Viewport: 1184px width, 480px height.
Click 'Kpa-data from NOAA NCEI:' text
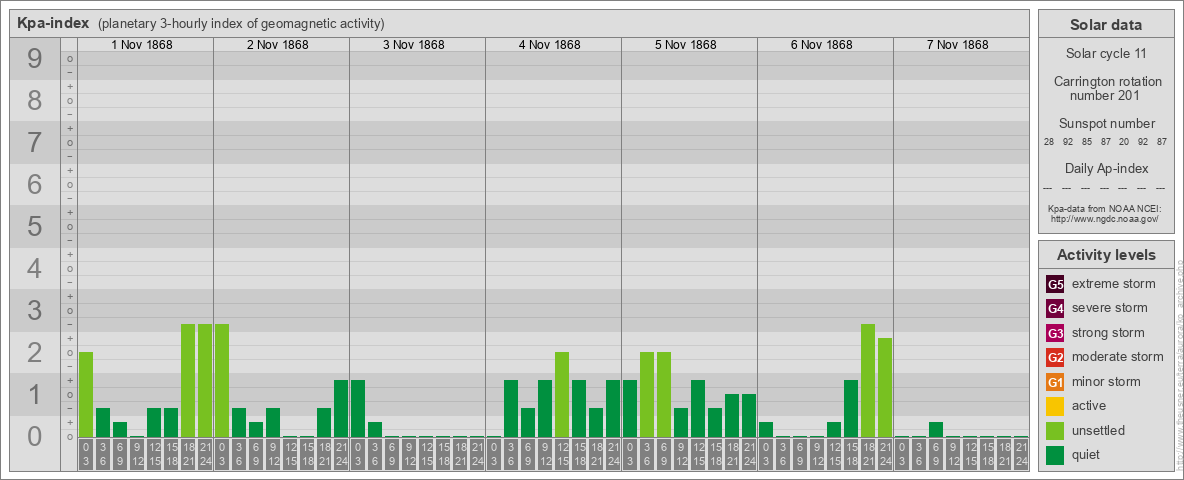pos(1105,208)
